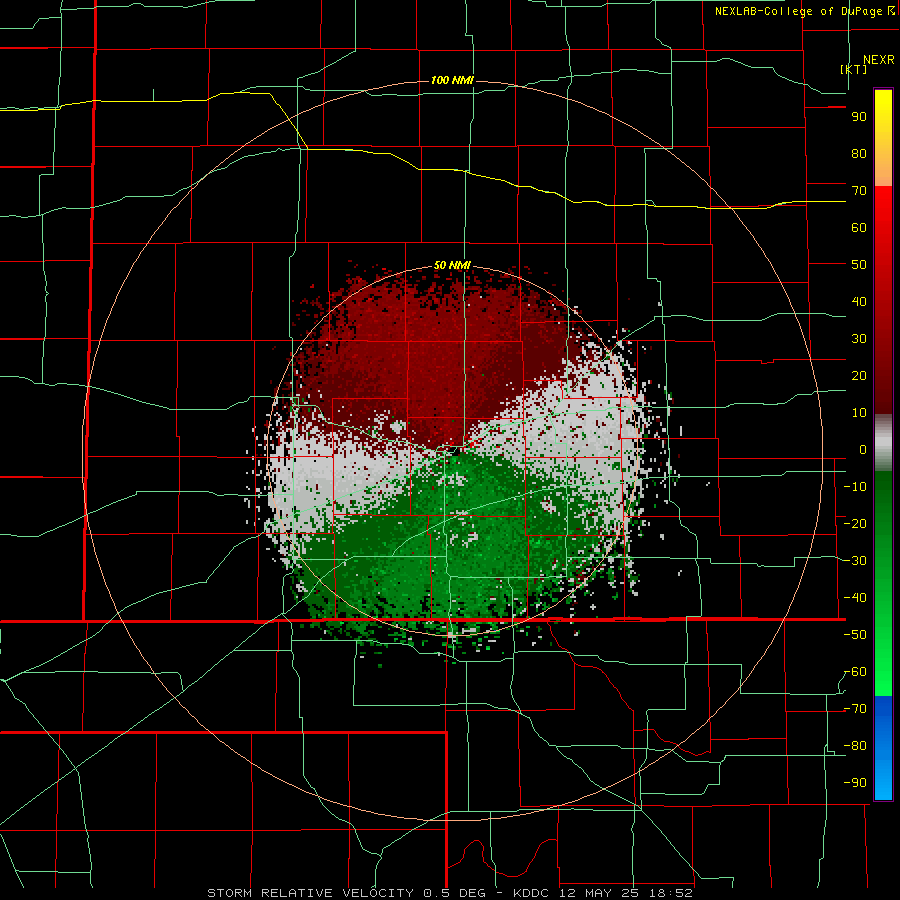Click the 10 value on velocity scale
Viewport: 900px width, 900px height.
859,413
